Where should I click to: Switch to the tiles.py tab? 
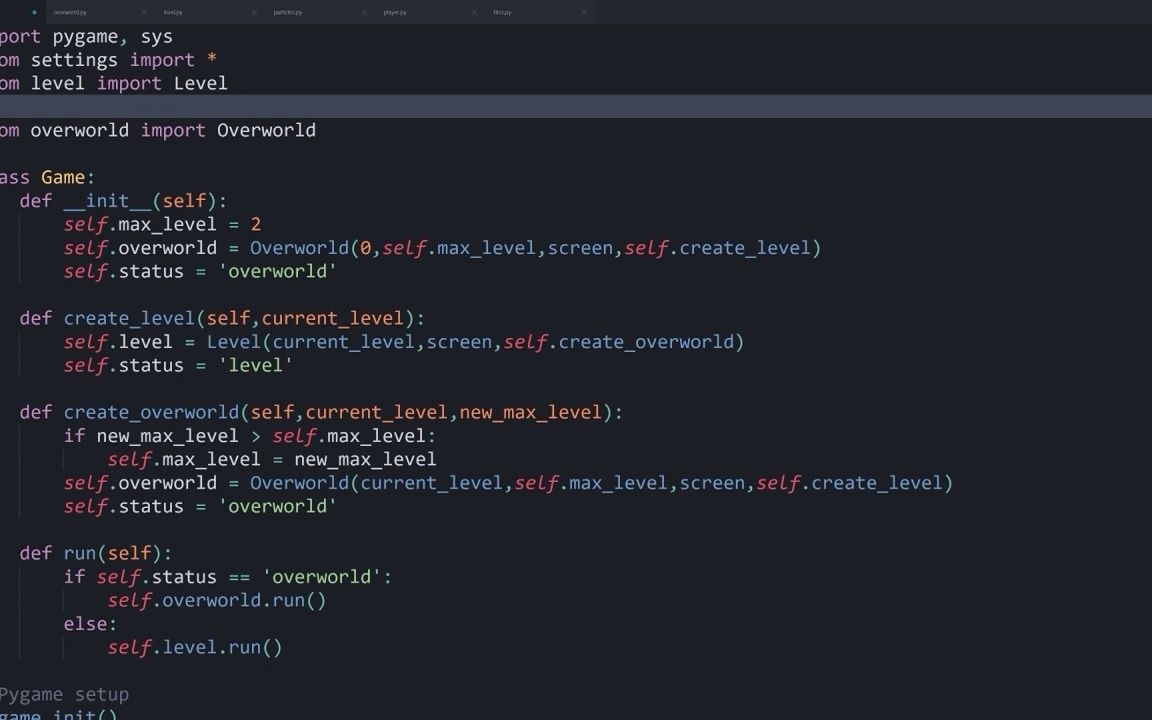click(x=500, y=12)
